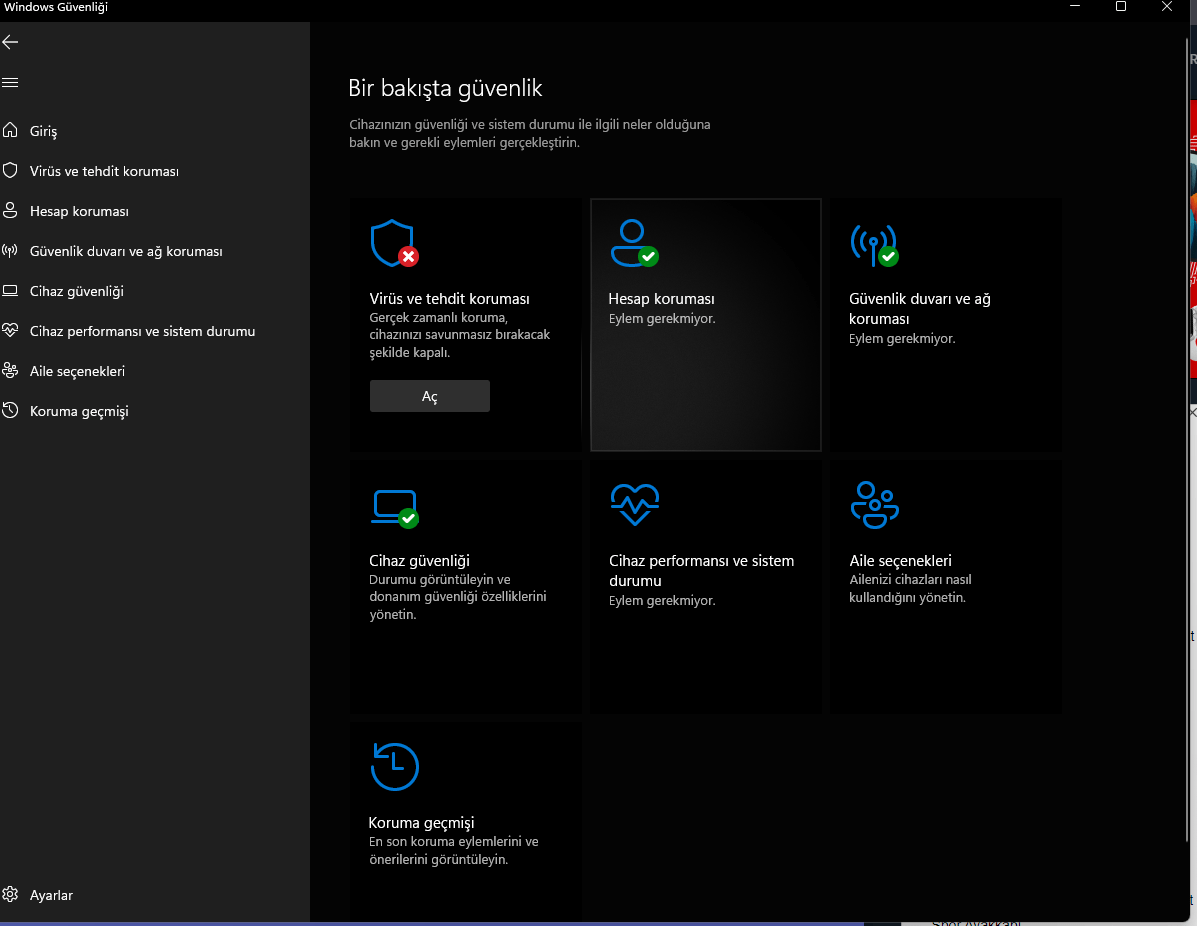Image resolution: width=1197 pixels, height=926 pixels.
Task: Open the hamburger navigation menu
Action: (10, 82)
